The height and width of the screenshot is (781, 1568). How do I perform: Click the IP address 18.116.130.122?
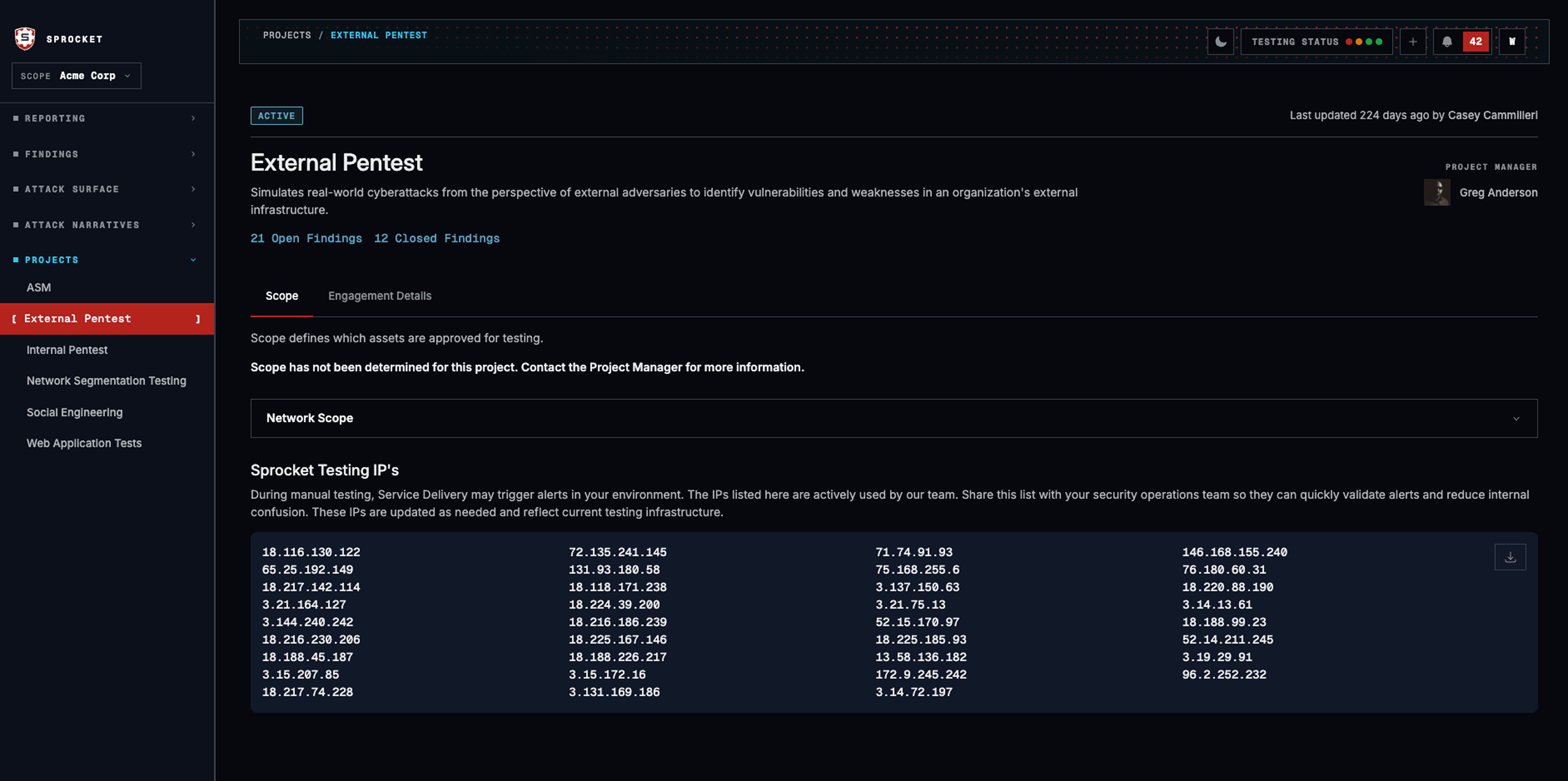311,552
